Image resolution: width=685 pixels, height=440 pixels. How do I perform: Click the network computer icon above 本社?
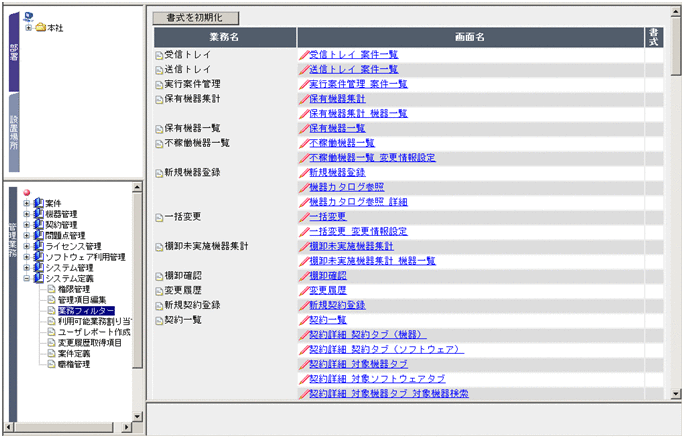point(28,17)
